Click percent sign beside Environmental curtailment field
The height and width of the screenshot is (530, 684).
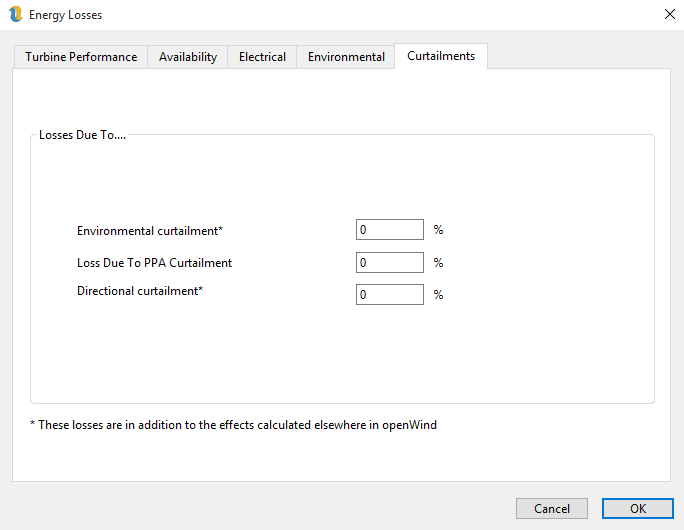(438, 230)
